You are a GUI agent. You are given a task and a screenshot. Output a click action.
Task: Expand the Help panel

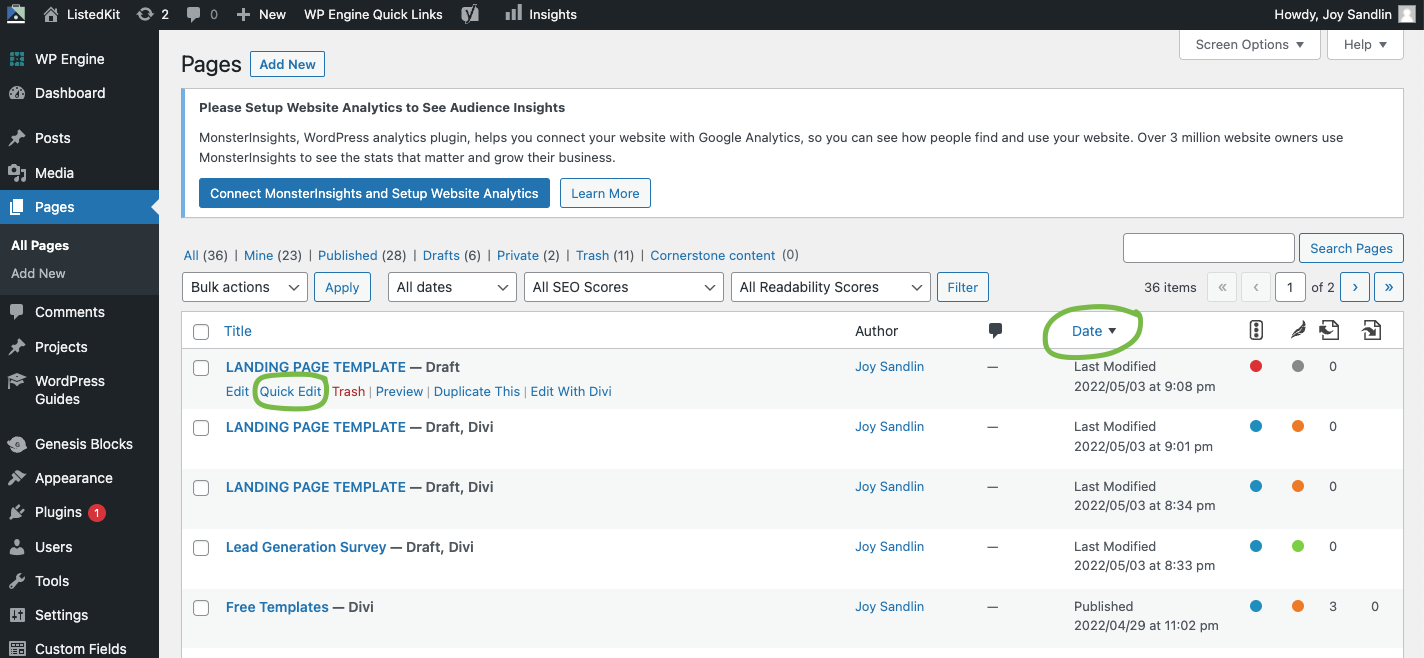1365,44
